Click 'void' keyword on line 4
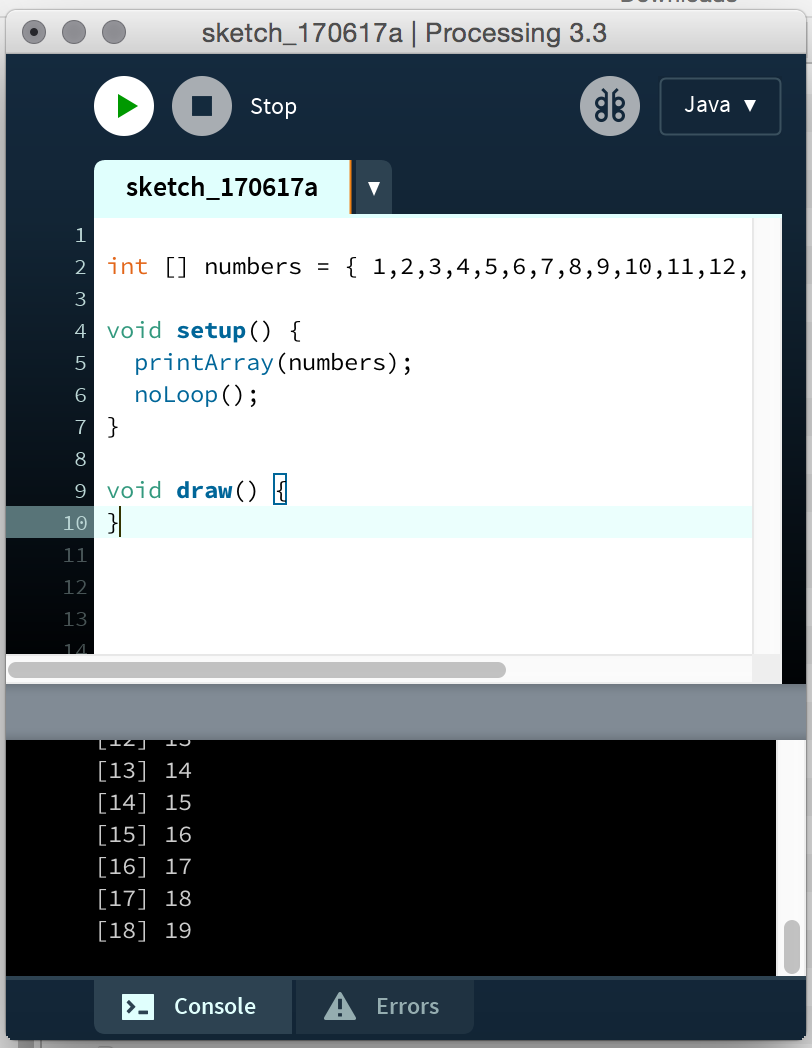 [134, 331]
